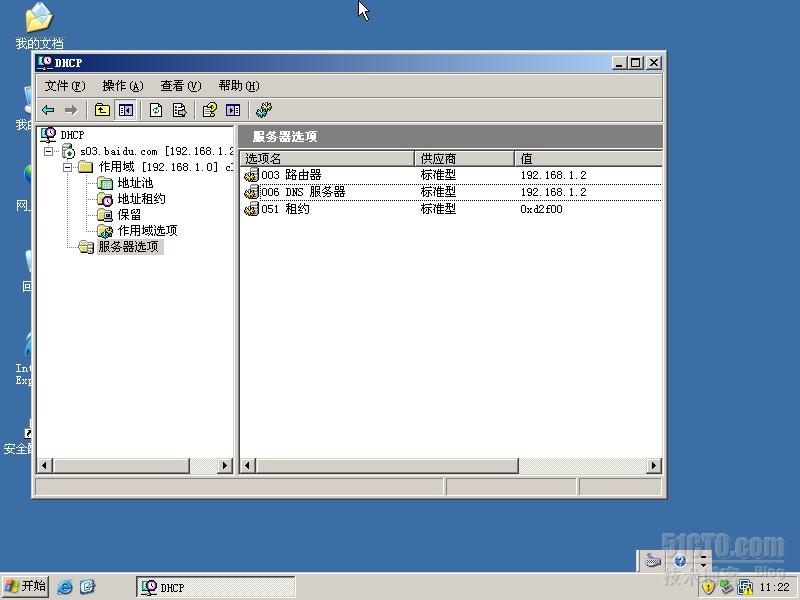Click the Up one level folder icon
This screenshot has height=600, width=800.
103,110
